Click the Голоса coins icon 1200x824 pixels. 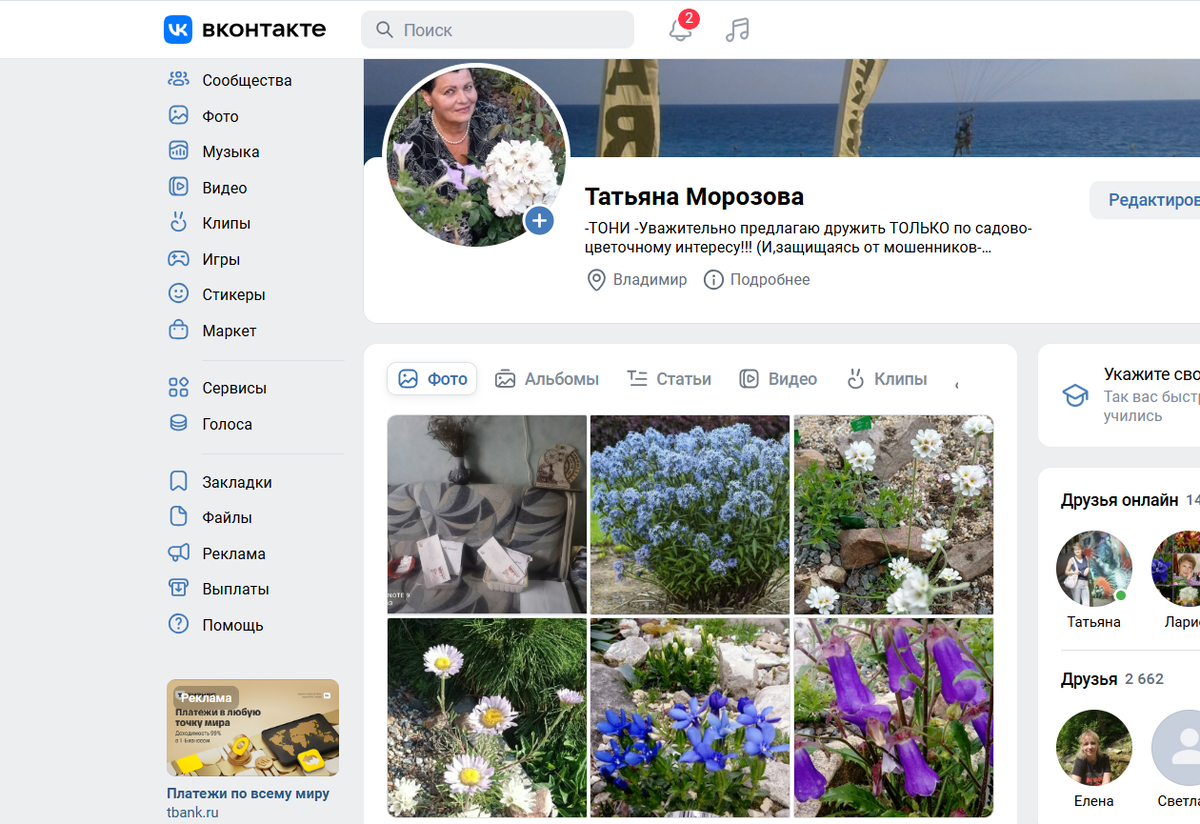tap(178, 424)
